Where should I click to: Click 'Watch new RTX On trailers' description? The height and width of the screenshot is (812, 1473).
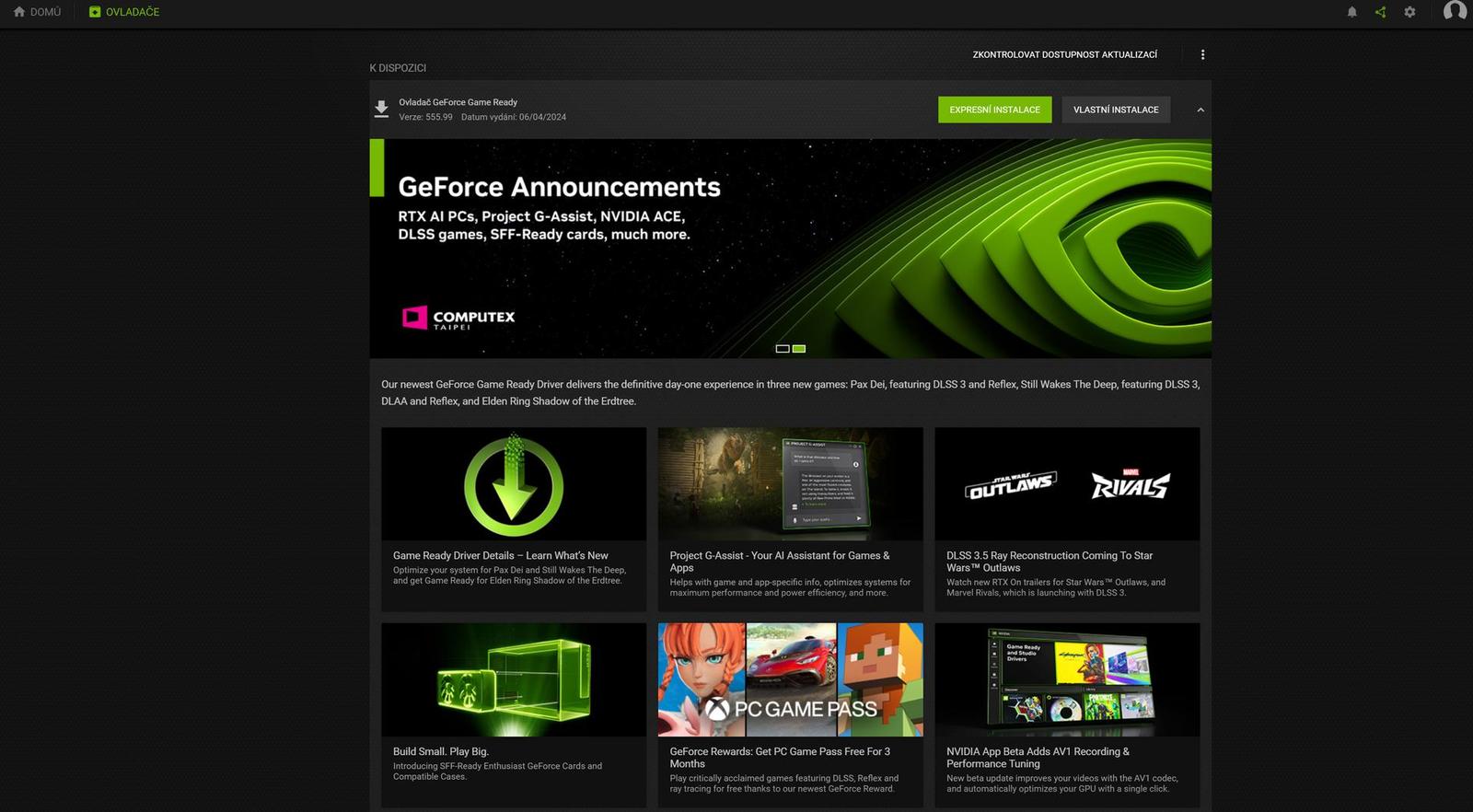(1056, 587)
